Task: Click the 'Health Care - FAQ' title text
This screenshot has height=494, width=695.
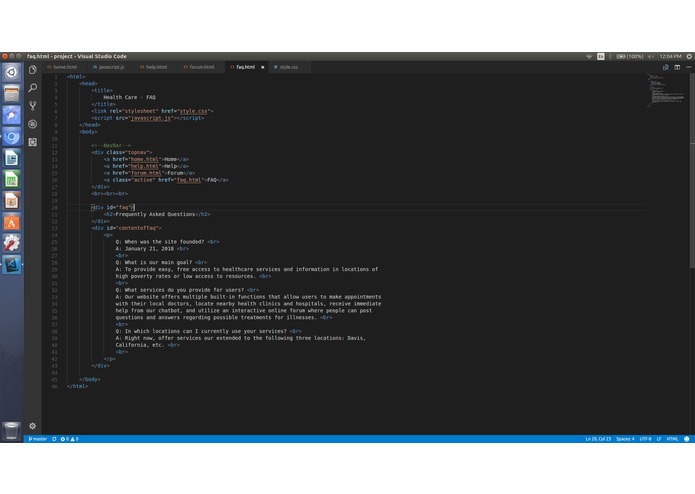Action: (129, 97)
